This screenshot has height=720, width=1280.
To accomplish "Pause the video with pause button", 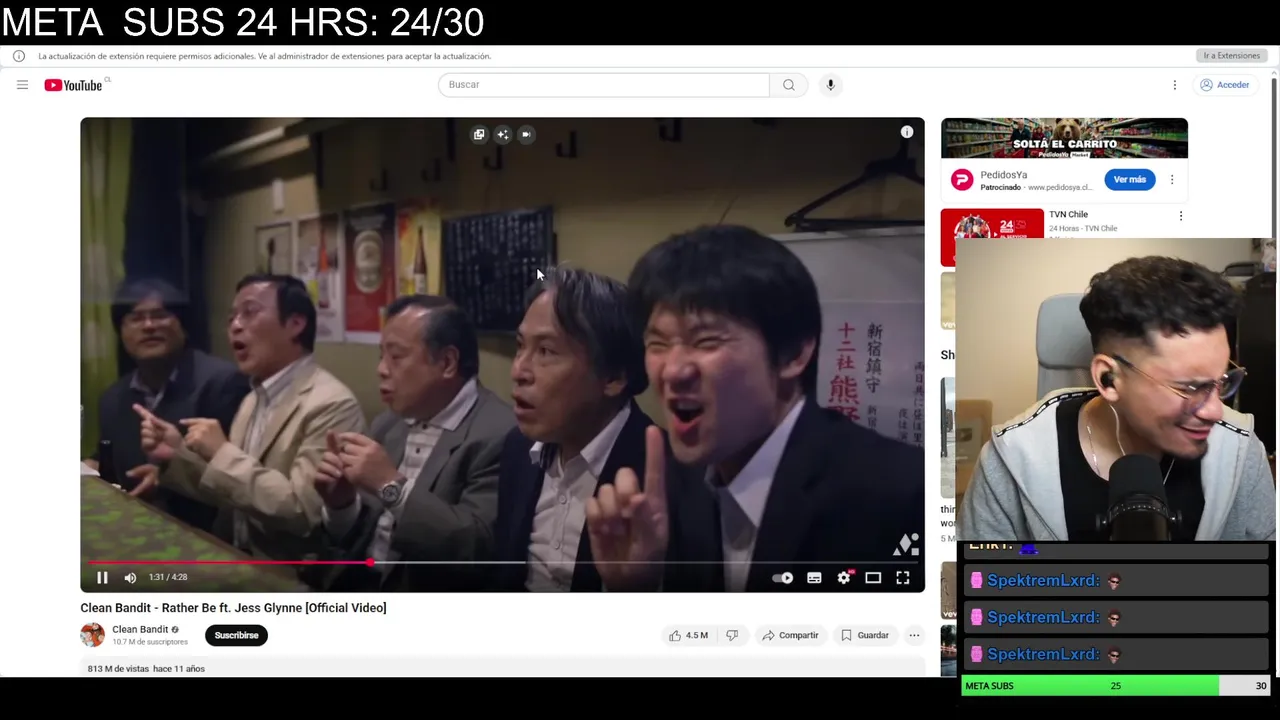I will click(x=102, y=577).
